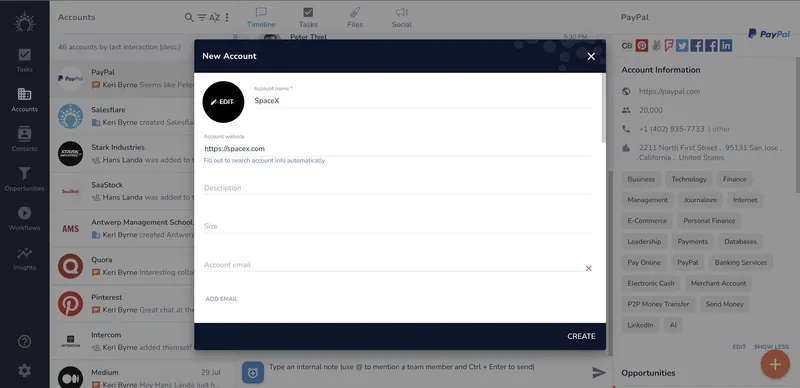Click the Banking Services tag

[740, 262]
